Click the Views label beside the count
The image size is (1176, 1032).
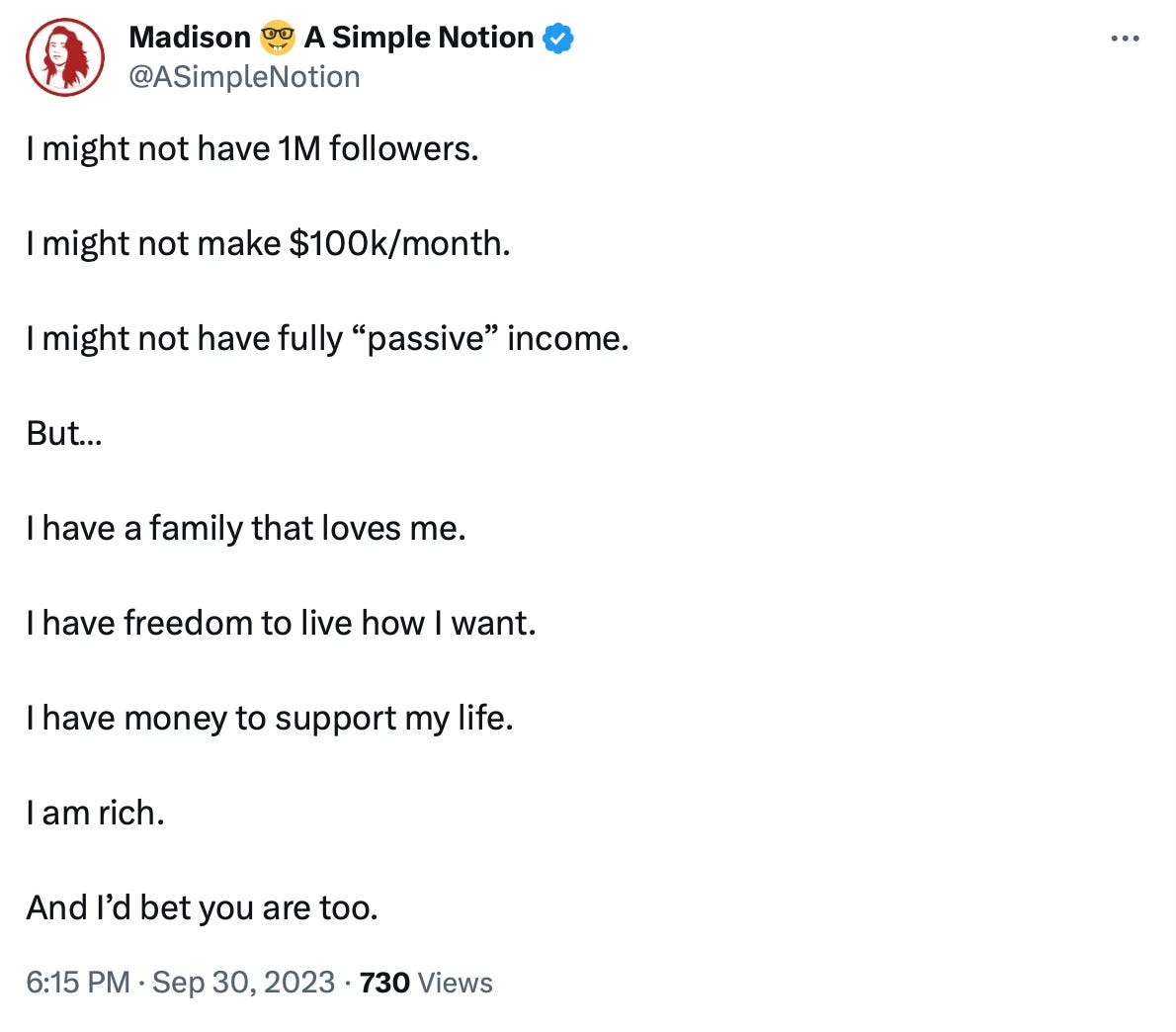click(456, 983)
